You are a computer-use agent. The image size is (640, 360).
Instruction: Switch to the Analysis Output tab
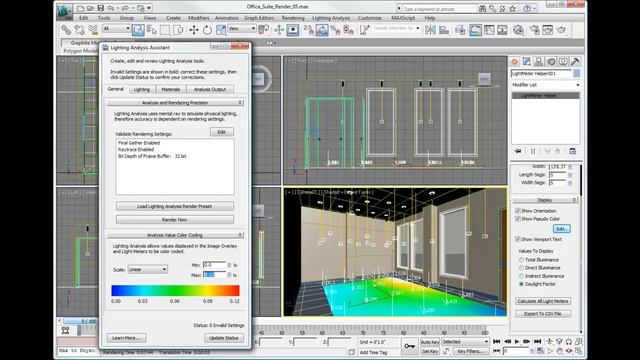coord(210,89)
